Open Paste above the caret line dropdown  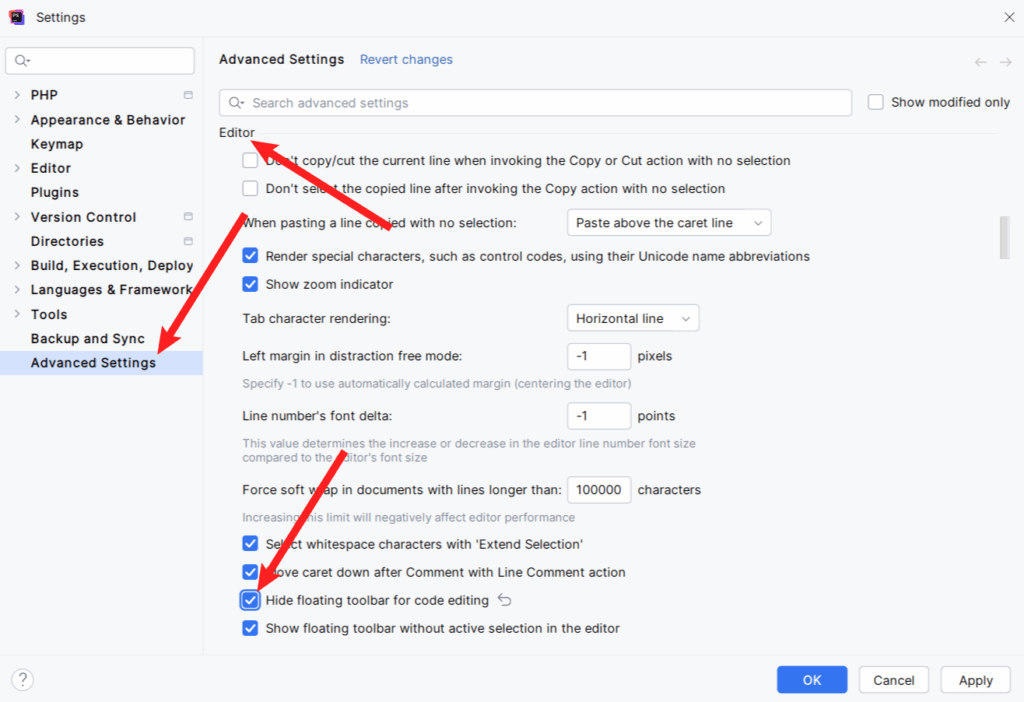coord(669,223)
